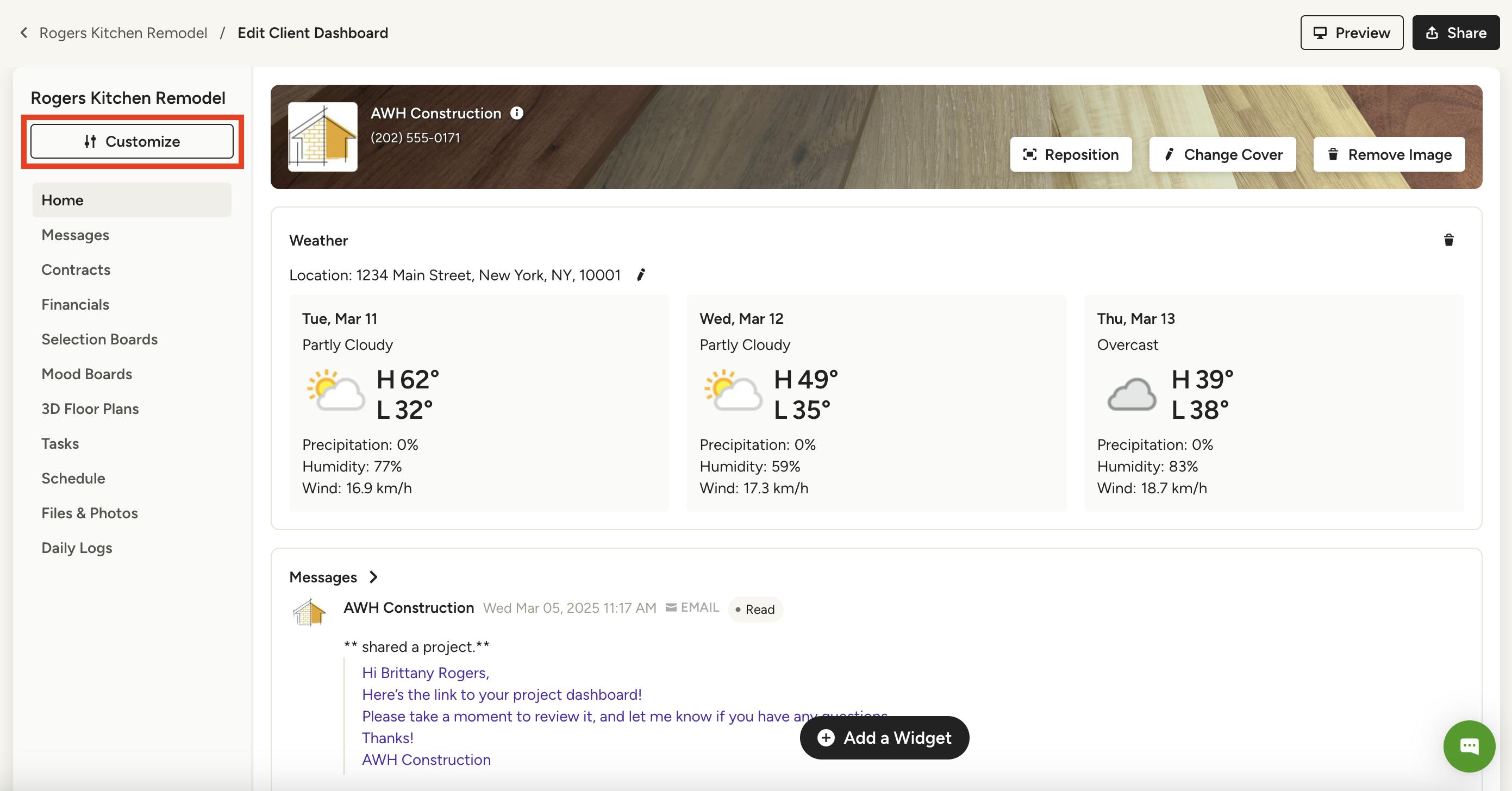This screenshot has height=791, width=1512.
Task: Delete the Weather widget with trash icon
Action: tap(1448, 240)
